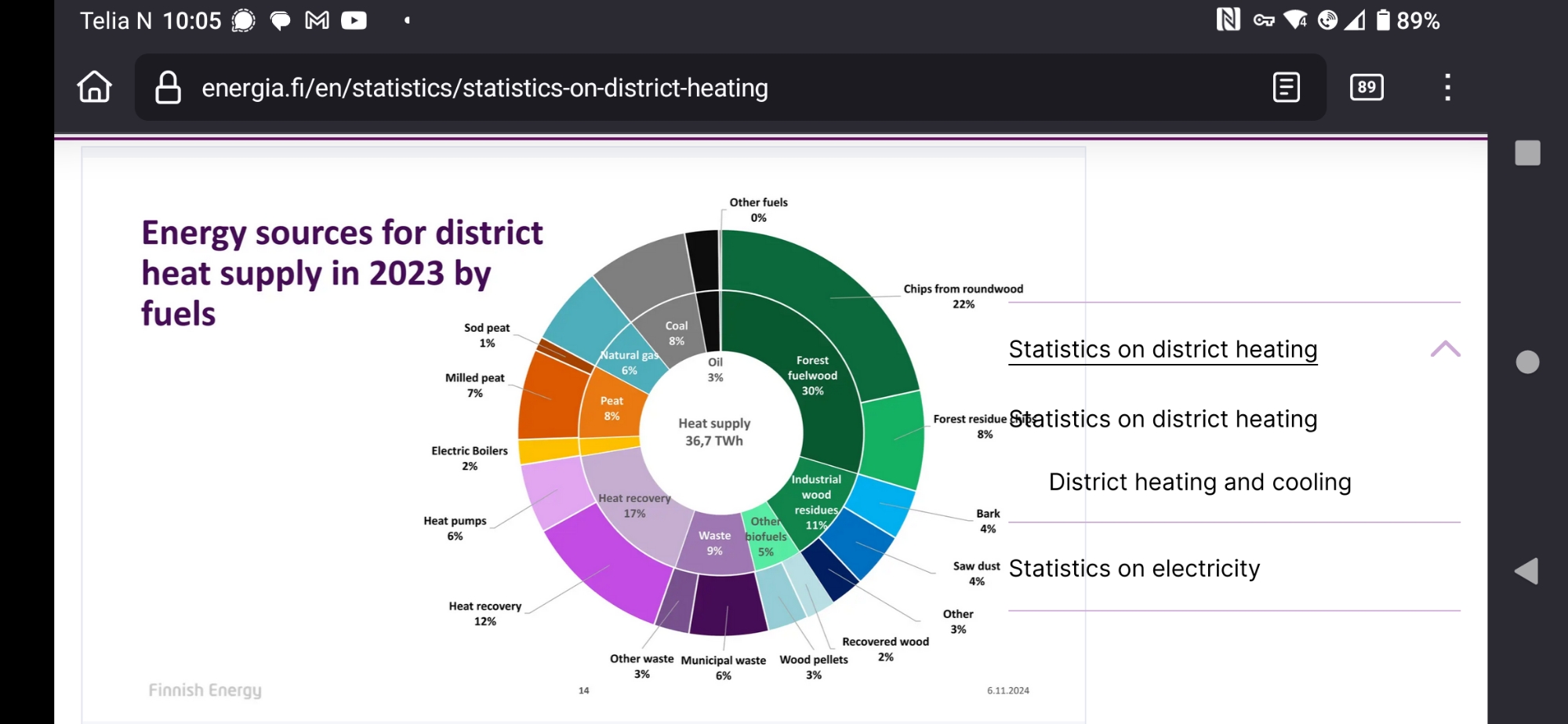Viewport: 1568px width, 724px height.
Task: Click the URL address bar text
Action: coord(485,88)
